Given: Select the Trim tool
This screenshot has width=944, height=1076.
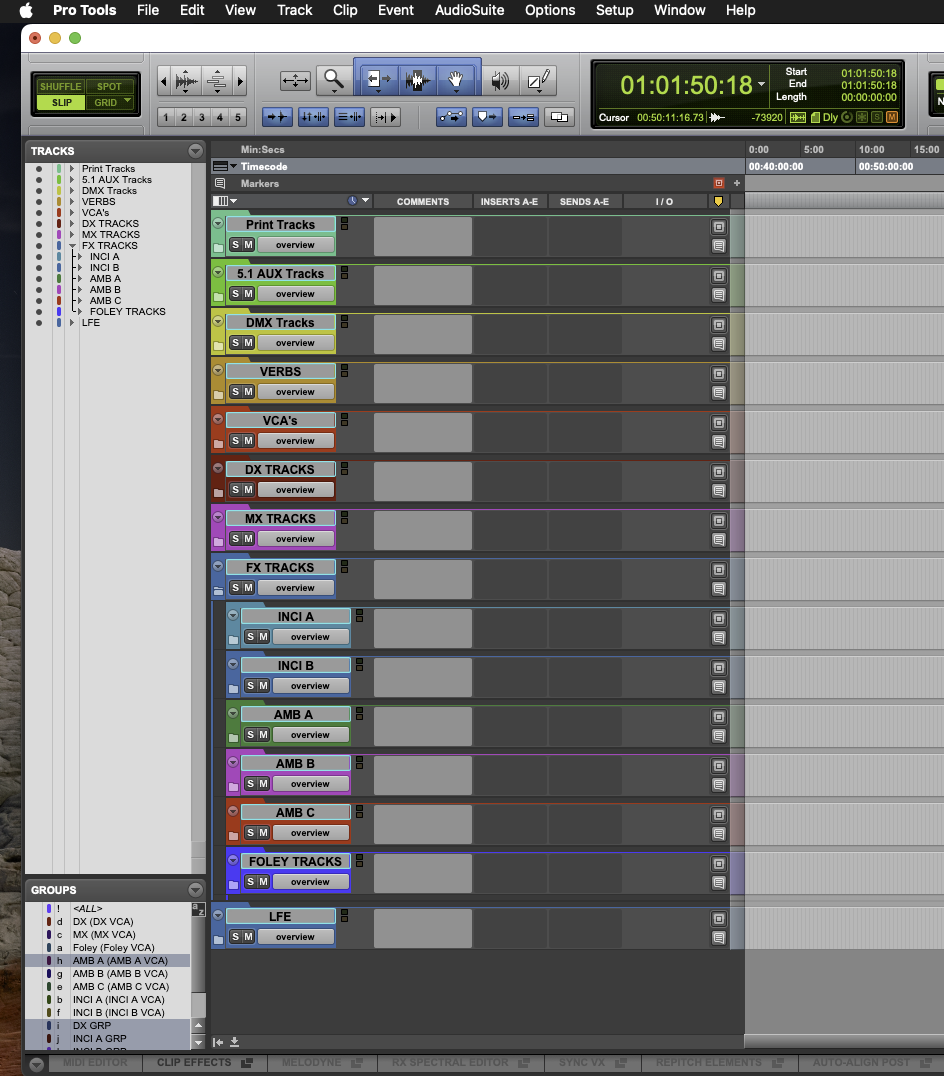Looking at the screenshot, I should click(x=378, y=80).
